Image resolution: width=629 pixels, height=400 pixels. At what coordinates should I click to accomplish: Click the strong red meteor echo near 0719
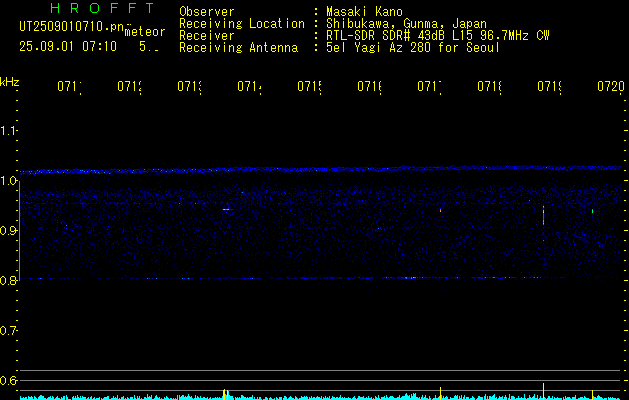tap(544, 216)
